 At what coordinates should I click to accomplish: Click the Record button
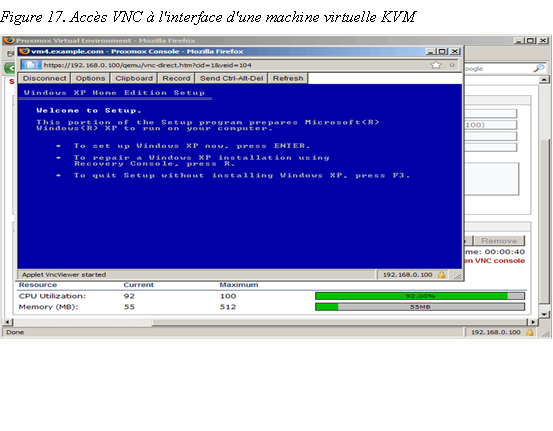(176, 78)
